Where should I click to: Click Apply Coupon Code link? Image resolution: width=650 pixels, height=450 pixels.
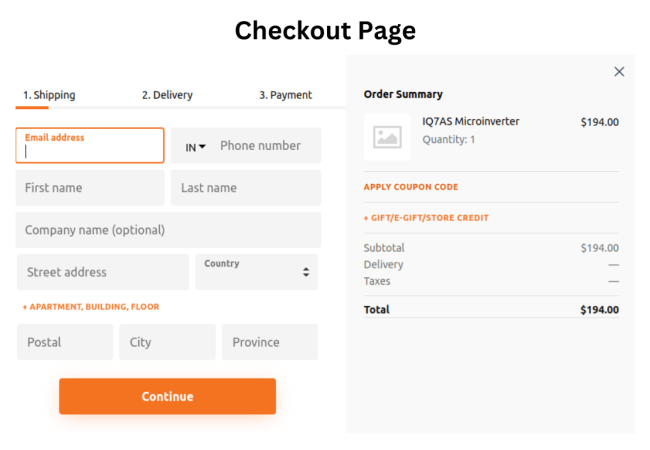click(x=411, y=187)
